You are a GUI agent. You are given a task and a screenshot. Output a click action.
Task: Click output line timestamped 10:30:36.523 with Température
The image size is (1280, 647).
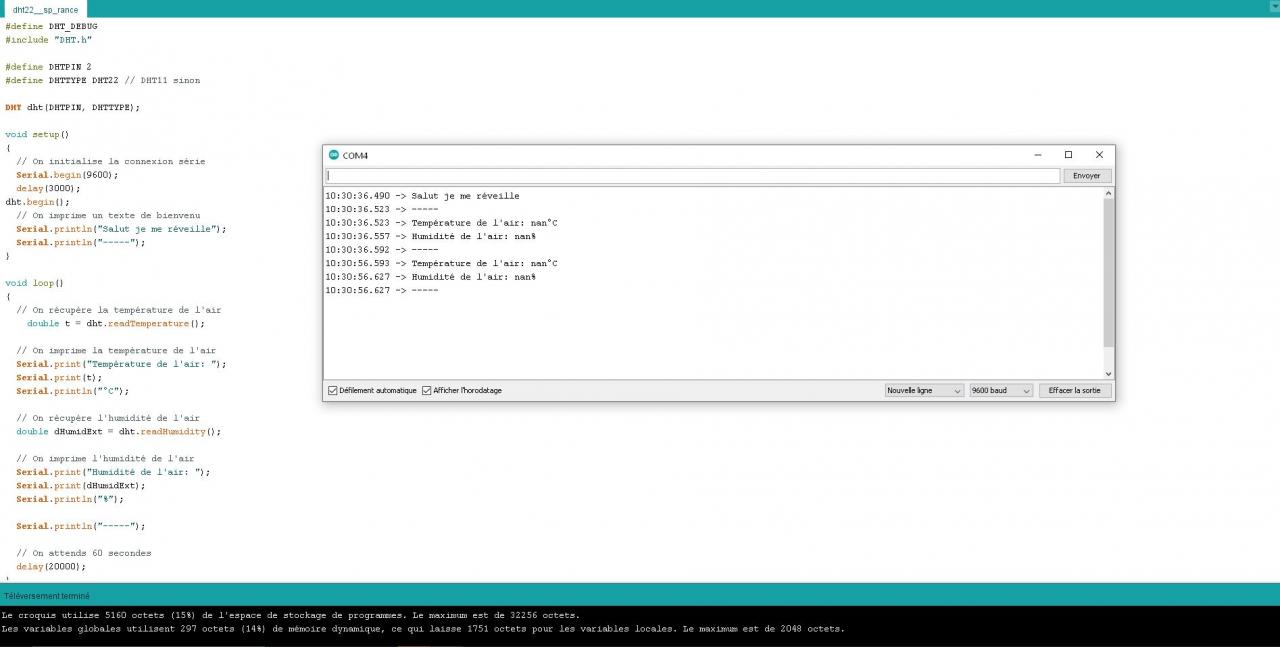pos(441,223)
